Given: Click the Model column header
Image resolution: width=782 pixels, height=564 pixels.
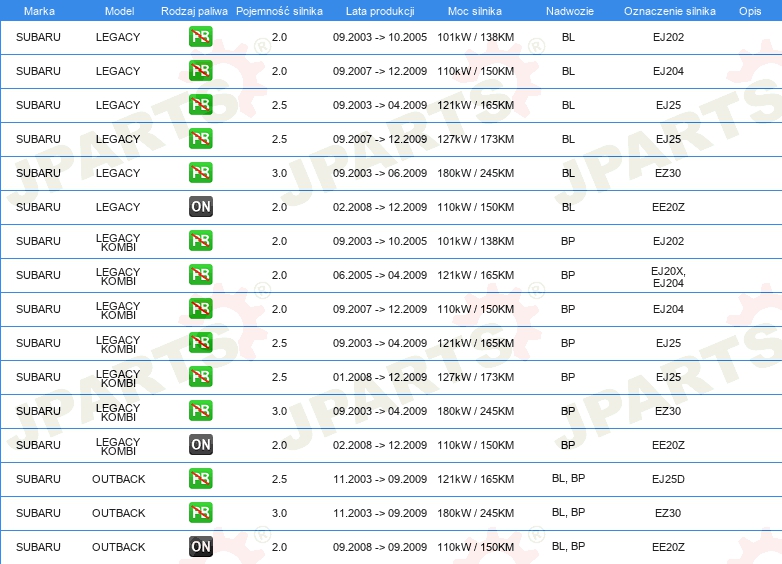Looking at the screenshot, I should pos(119,11).
